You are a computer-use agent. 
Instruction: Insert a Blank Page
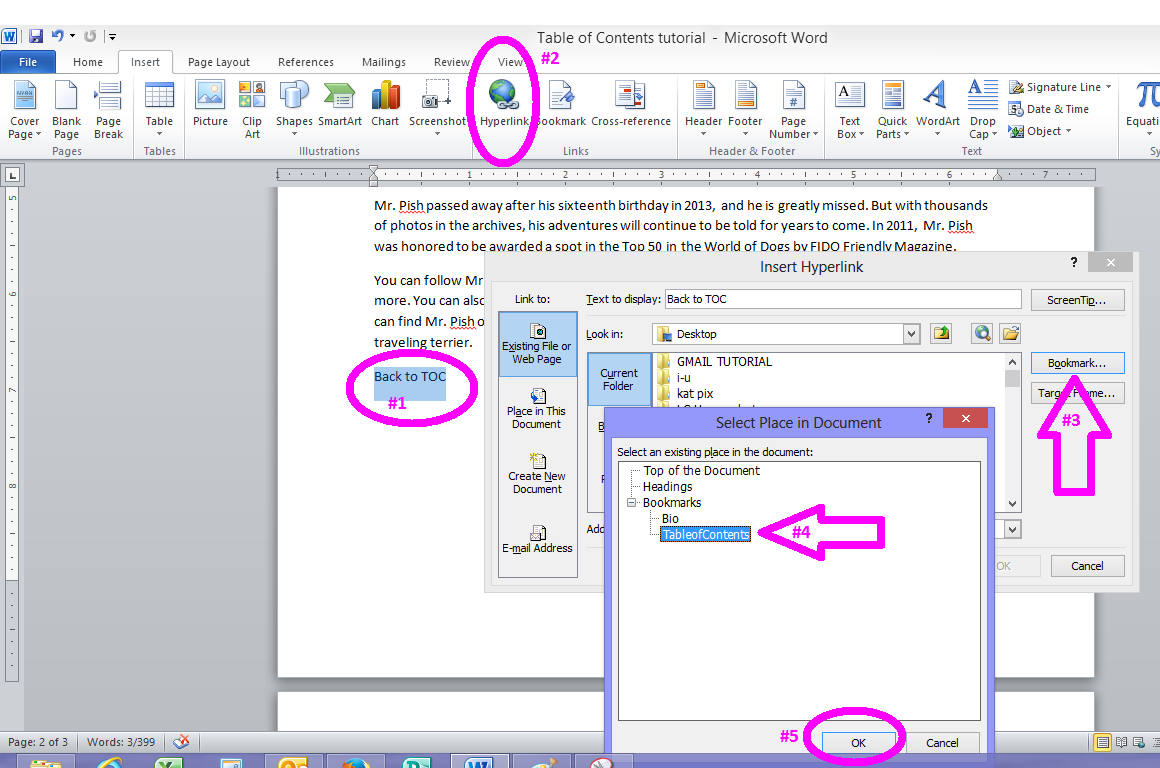tap(67, 110)
